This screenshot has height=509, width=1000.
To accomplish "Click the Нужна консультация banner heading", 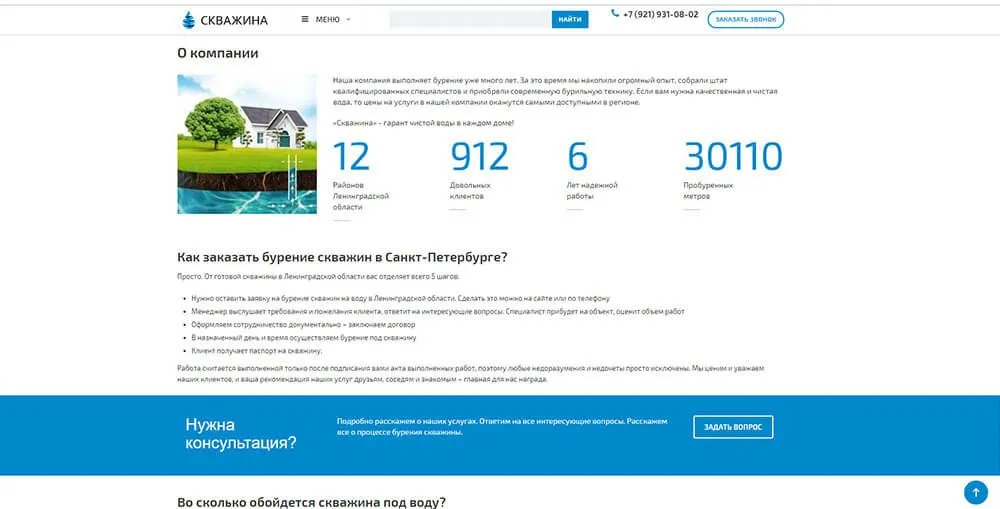I will 241,433.
